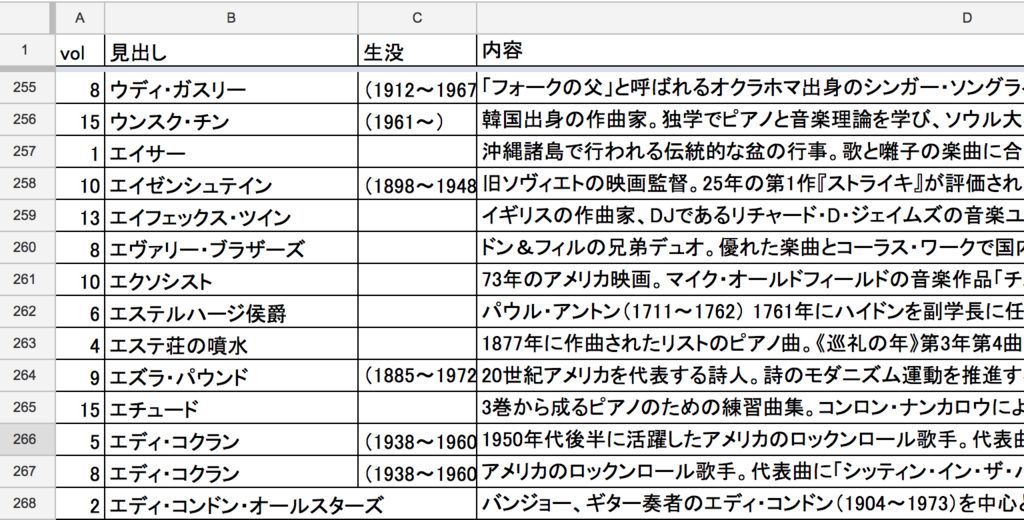Select column C header

(417, 18)
